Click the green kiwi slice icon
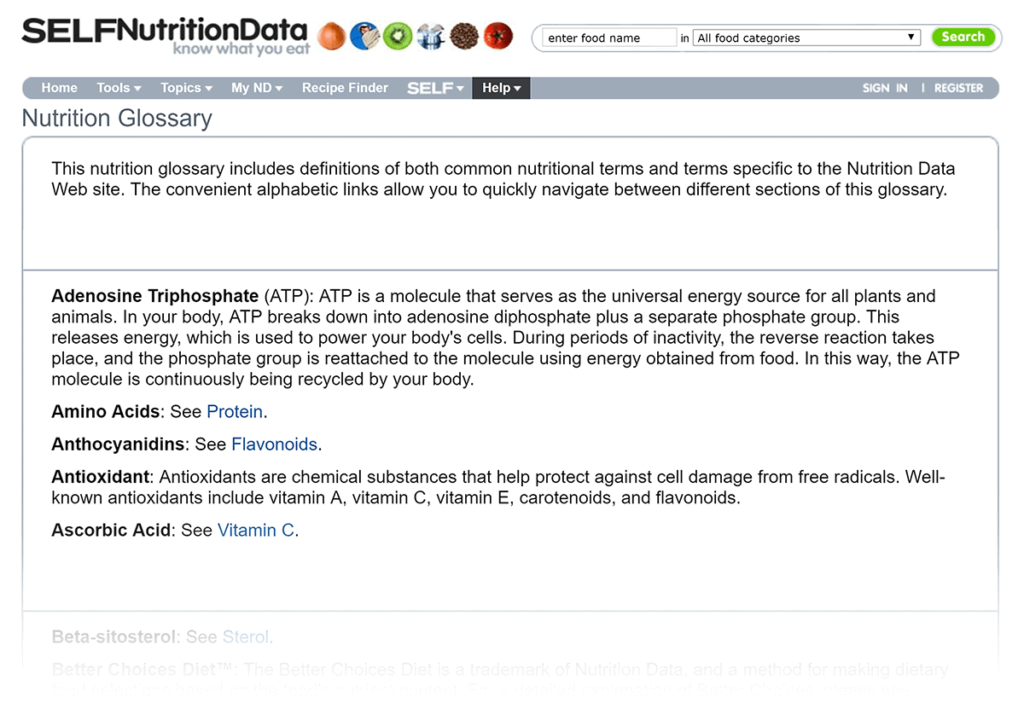 click(397, 37)
